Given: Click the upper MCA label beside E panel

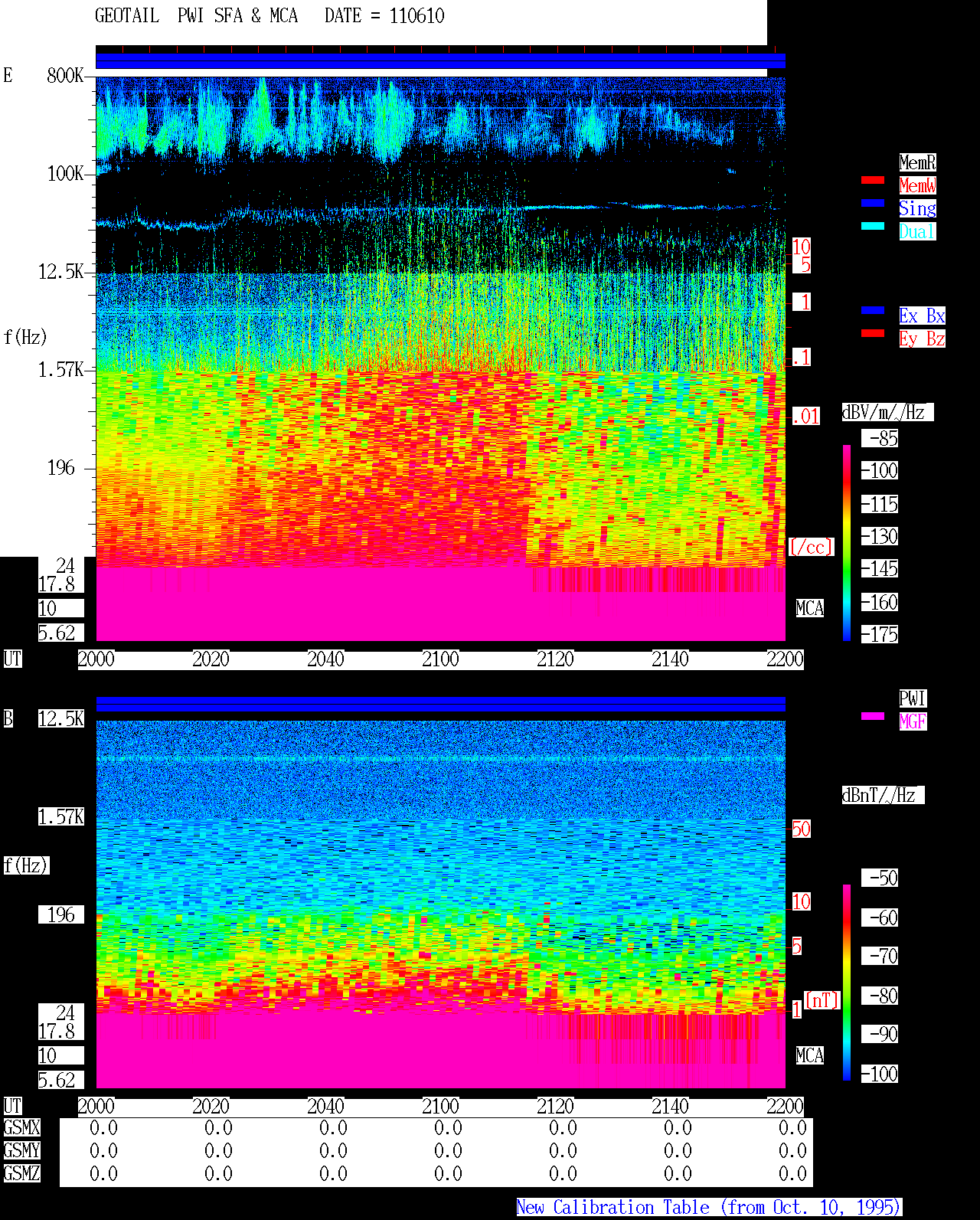Looking at the screenshot, I should 810,609.
